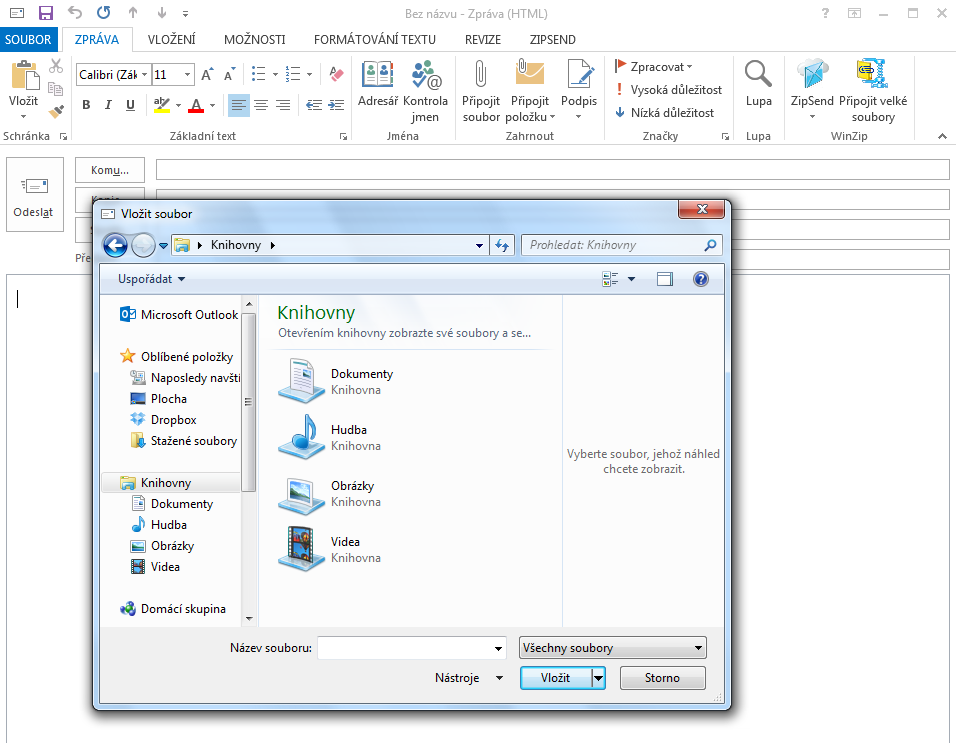Click the clear formatting eraser icon

[336, 74]
